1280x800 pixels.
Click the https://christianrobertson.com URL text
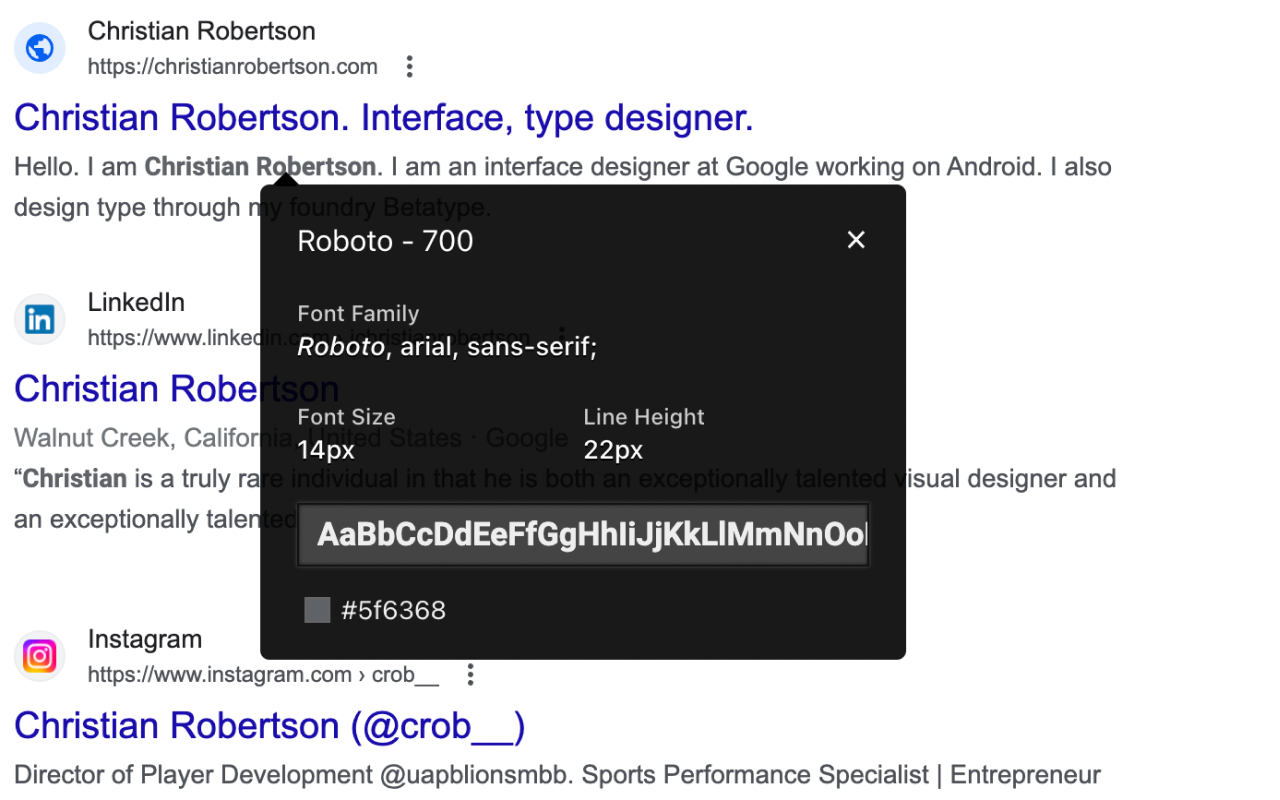click(x=233, y=67)
